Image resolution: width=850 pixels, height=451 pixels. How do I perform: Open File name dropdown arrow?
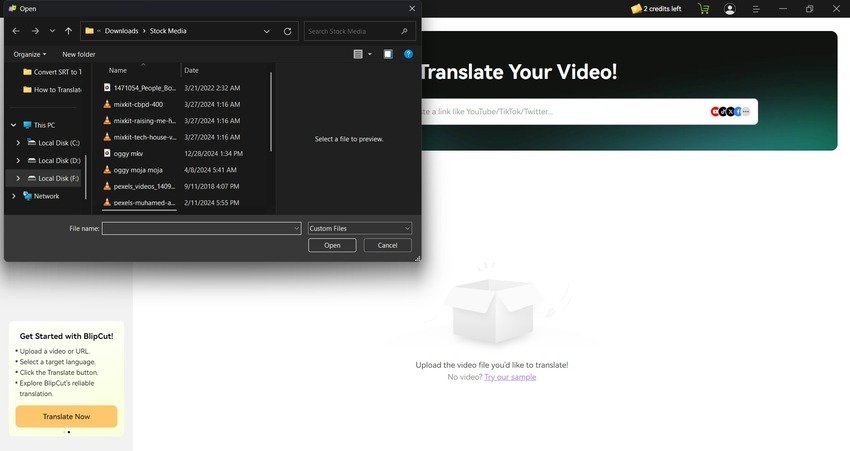(x=297, y=228)
